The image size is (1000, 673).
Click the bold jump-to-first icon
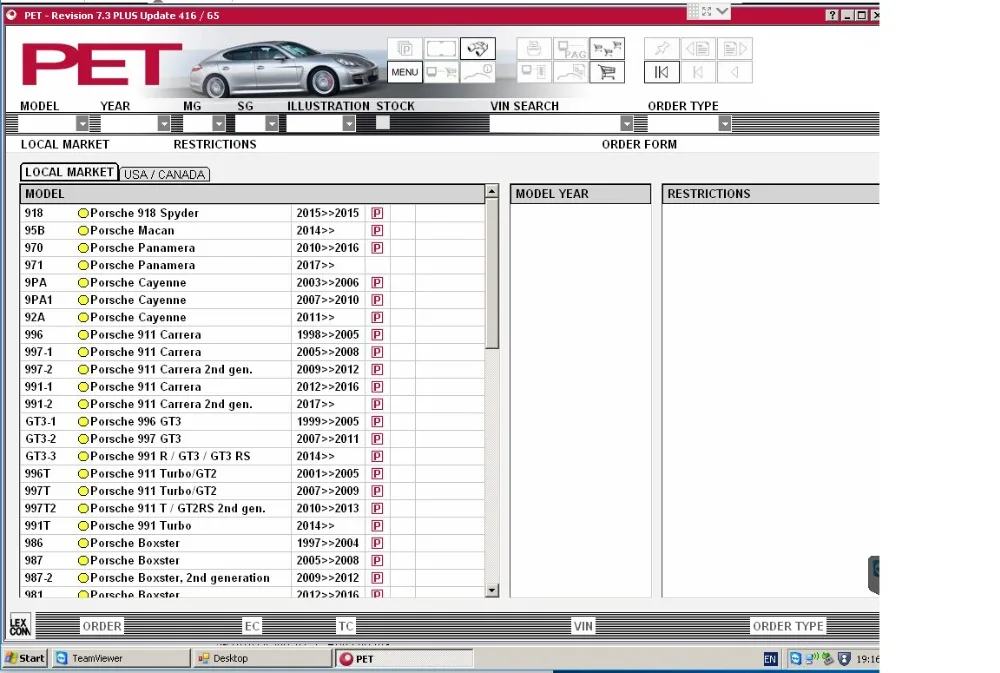pyautogui.click(x=661, y=72)
